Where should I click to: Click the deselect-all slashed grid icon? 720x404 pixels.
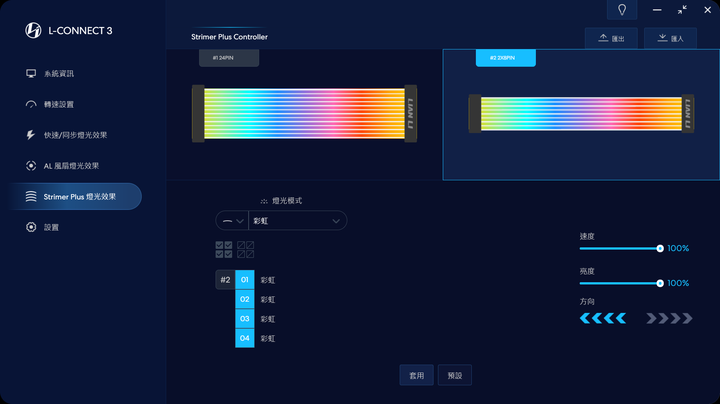[245, 249]
